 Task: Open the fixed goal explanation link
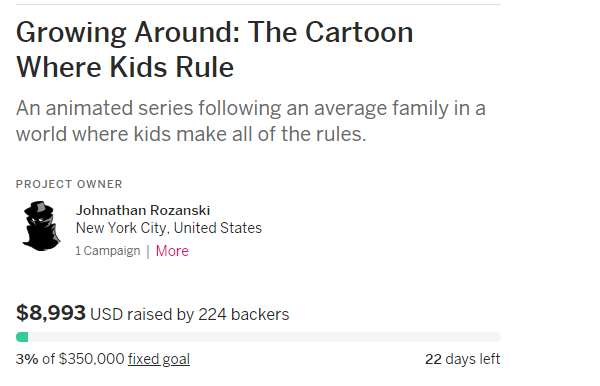click(159, 359)
